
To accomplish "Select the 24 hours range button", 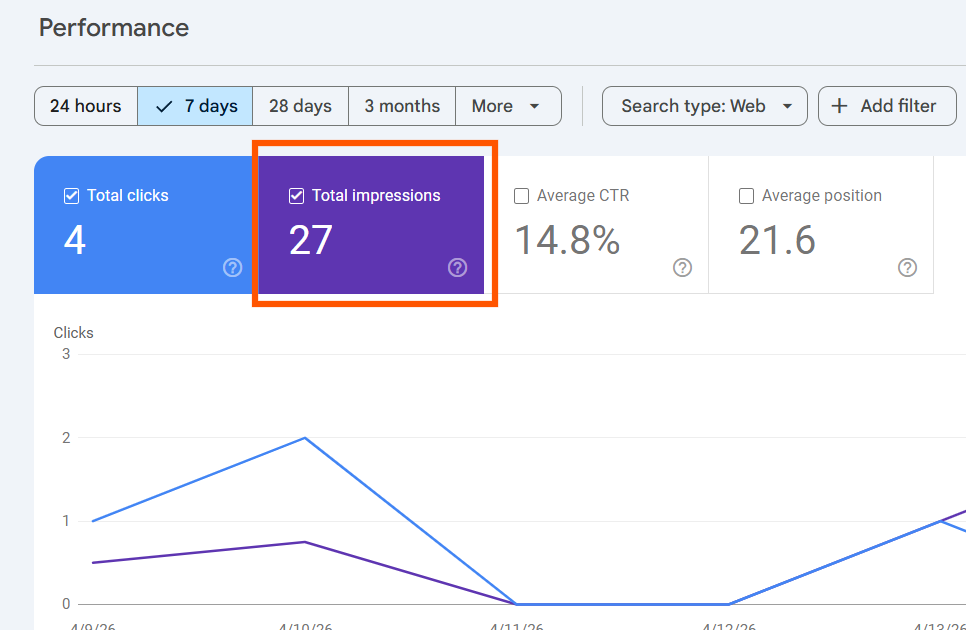I will coord(85,105).
